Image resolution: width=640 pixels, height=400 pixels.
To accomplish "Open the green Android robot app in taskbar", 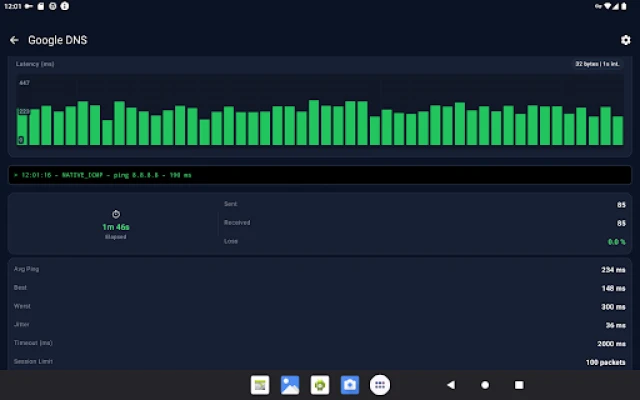I will [320, 385].
